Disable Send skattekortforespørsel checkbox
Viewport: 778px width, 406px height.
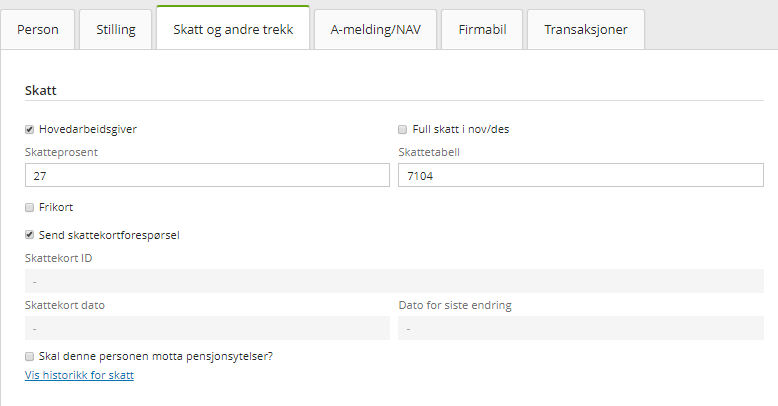(30, 235)
